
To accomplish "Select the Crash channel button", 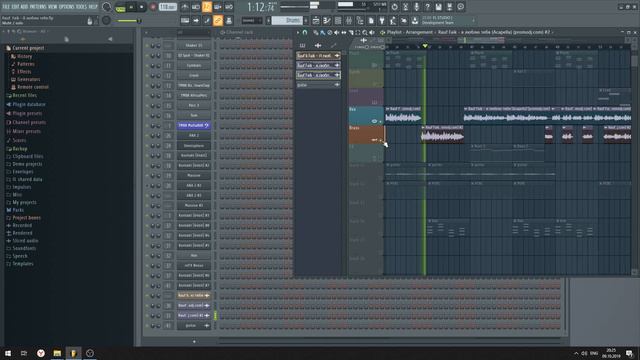I will point(194,76).
